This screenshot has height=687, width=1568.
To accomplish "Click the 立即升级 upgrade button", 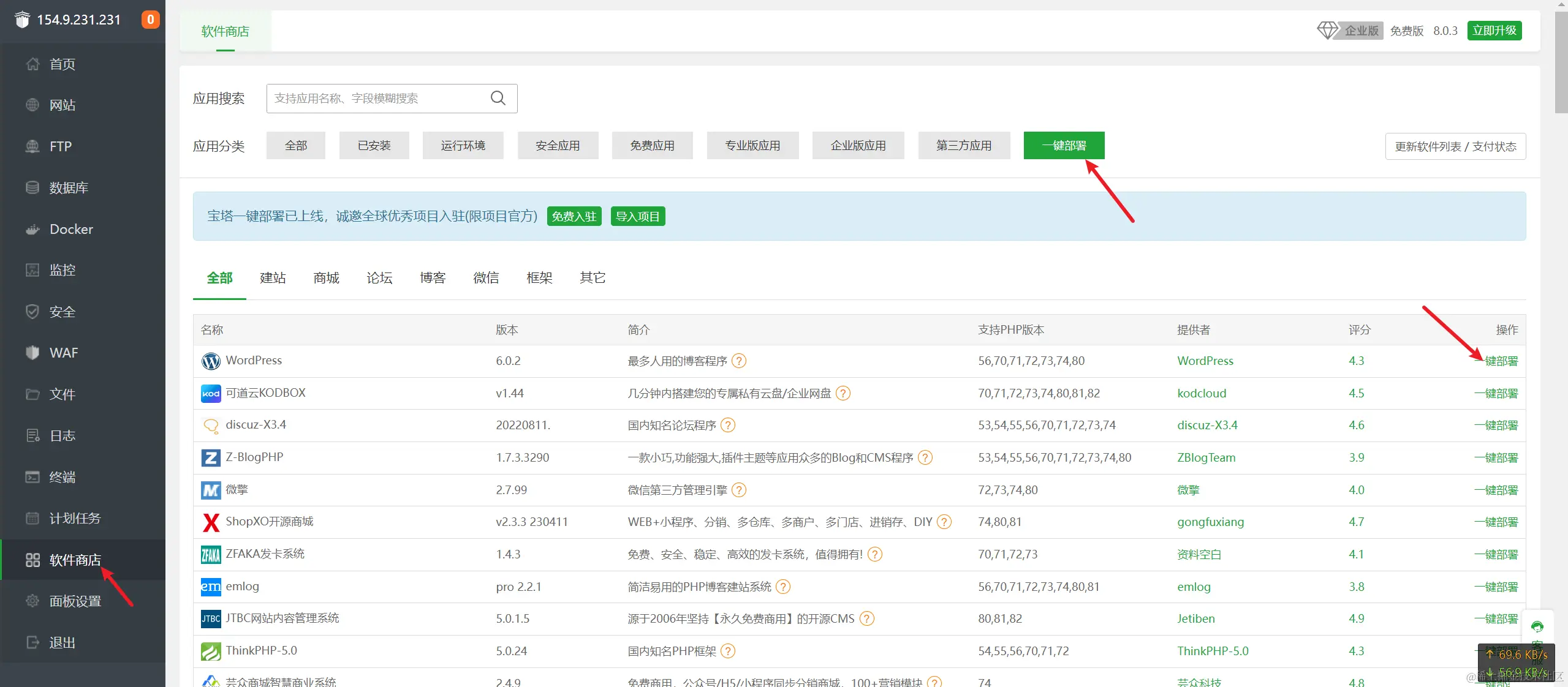I will [x=1494, y=31].
